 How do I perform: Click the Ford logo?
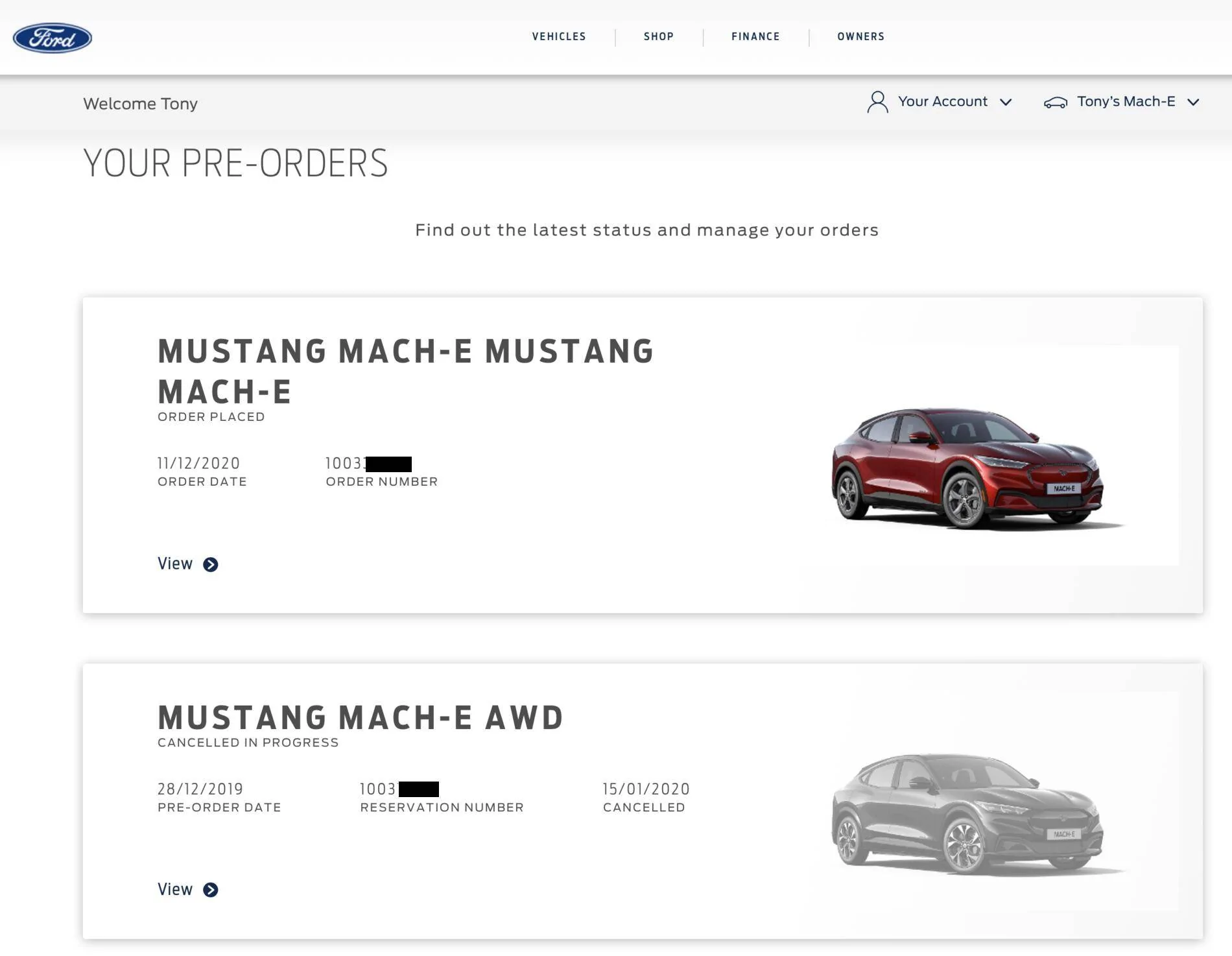coord(53,38)
